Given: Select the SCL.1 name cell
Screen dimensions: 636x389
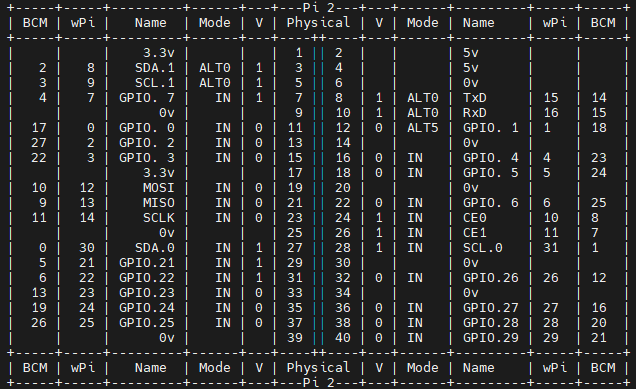Looking at the screenshot, I should 155,83.
